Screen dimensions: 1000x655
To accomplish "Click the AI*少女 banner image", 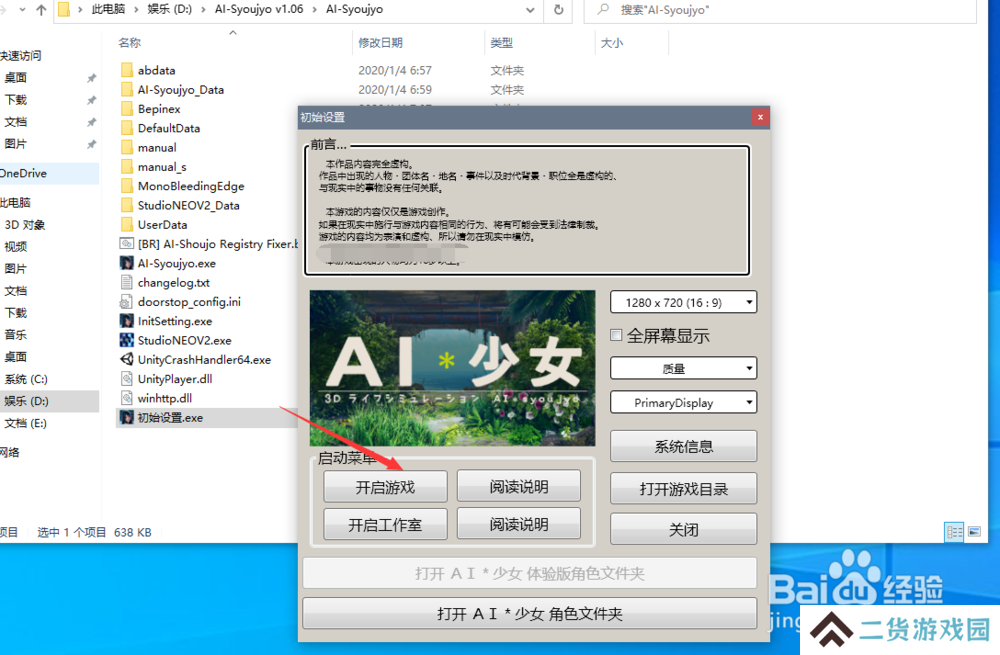I will [x=452, y=368].
